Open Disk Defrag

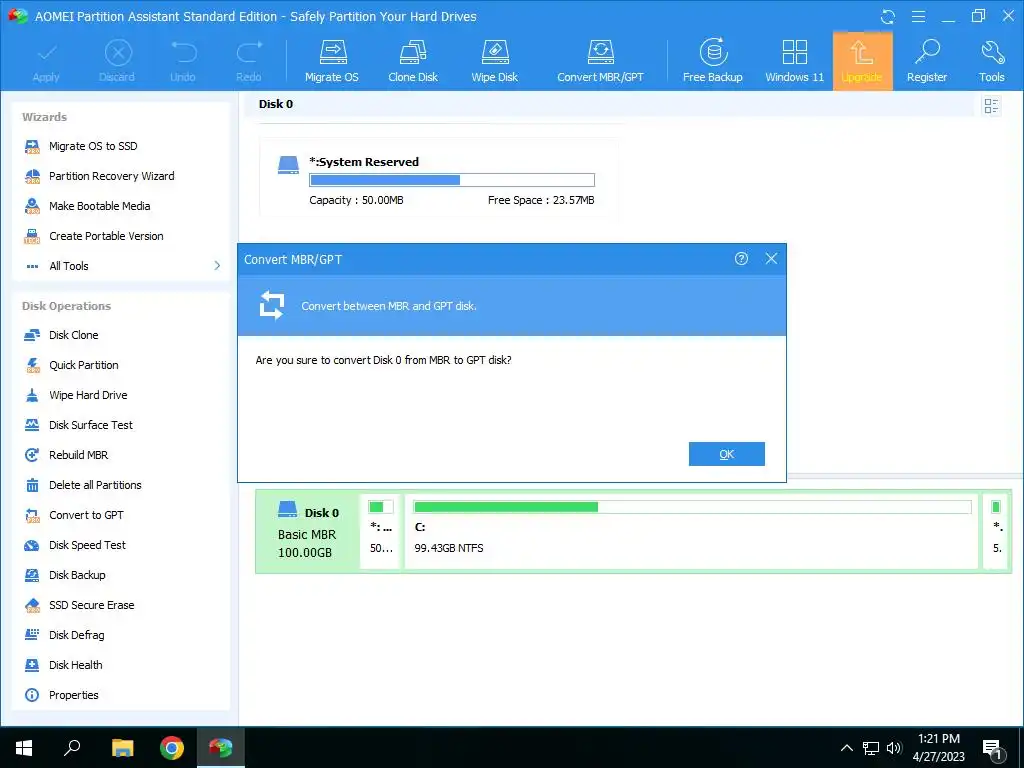tap(76, 635)
